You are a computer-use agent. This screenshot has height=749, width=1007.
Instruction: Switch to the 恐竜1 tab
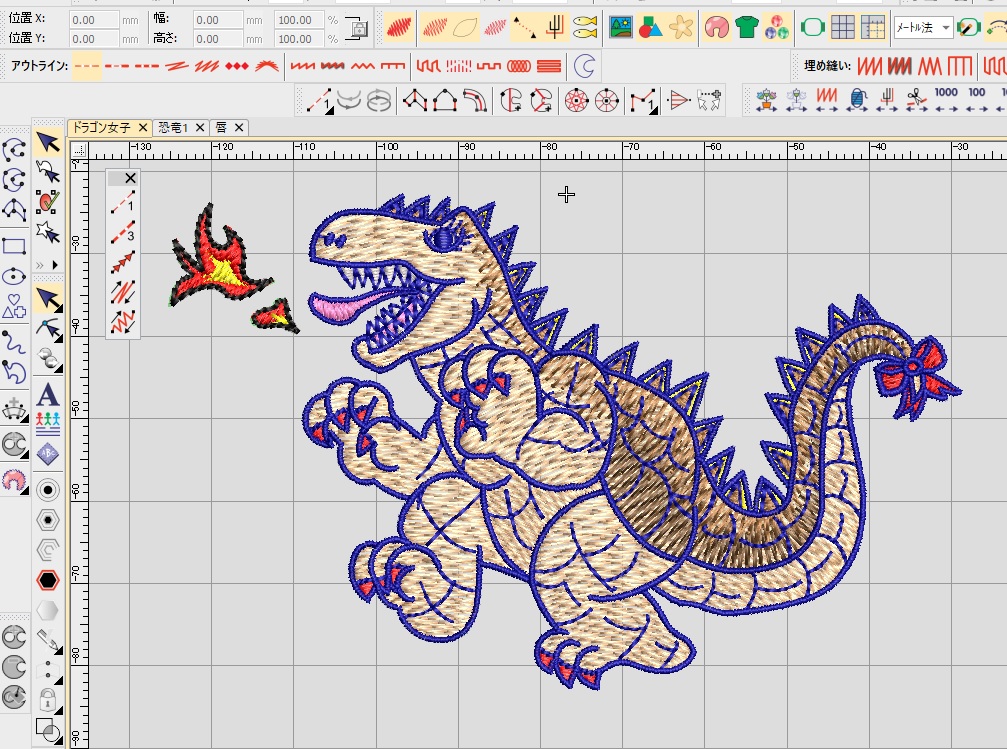click(x=173, y=128)
